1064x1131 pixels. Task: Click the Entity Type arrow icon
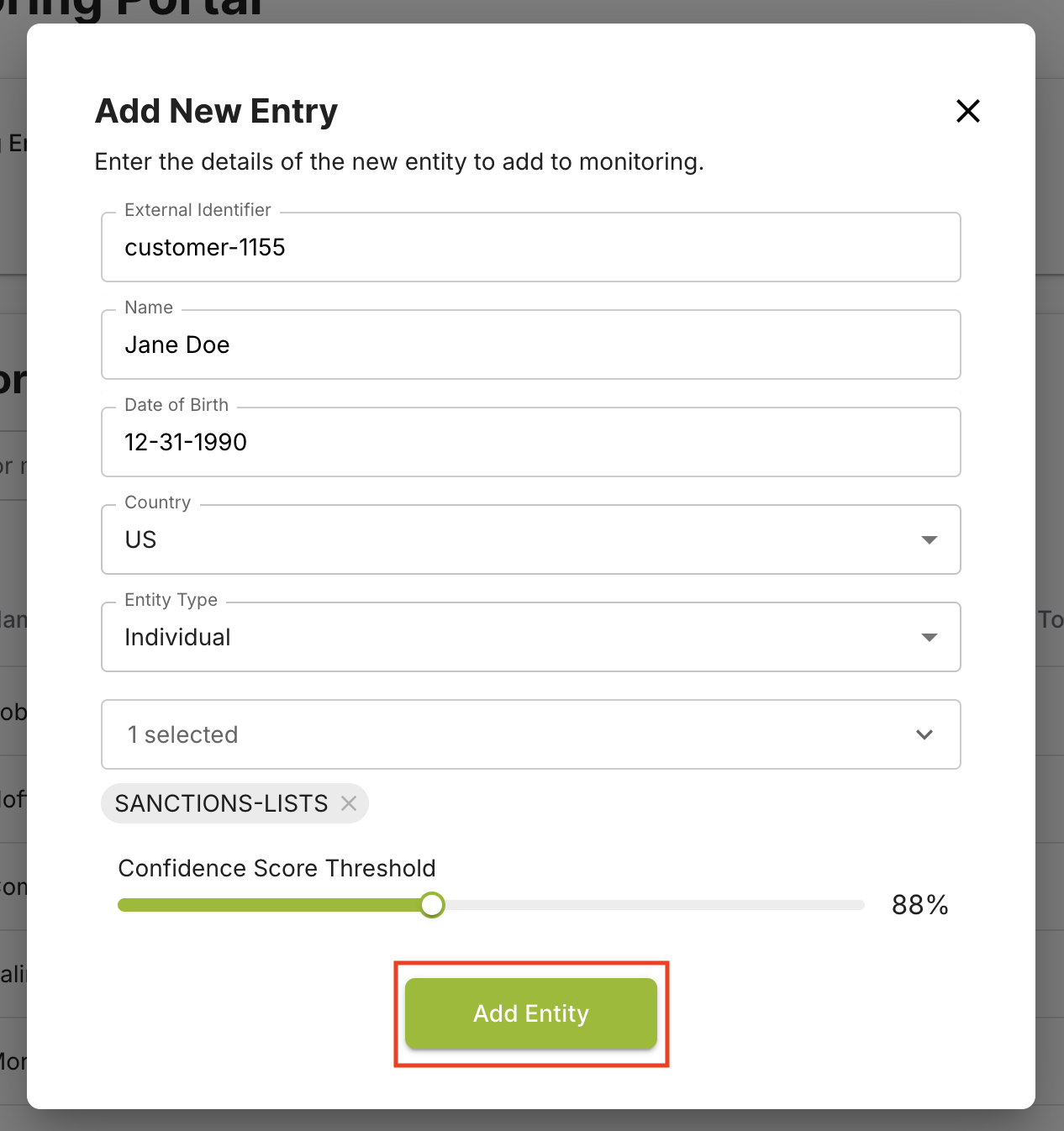pyautogui.click(x=929, y=637)
